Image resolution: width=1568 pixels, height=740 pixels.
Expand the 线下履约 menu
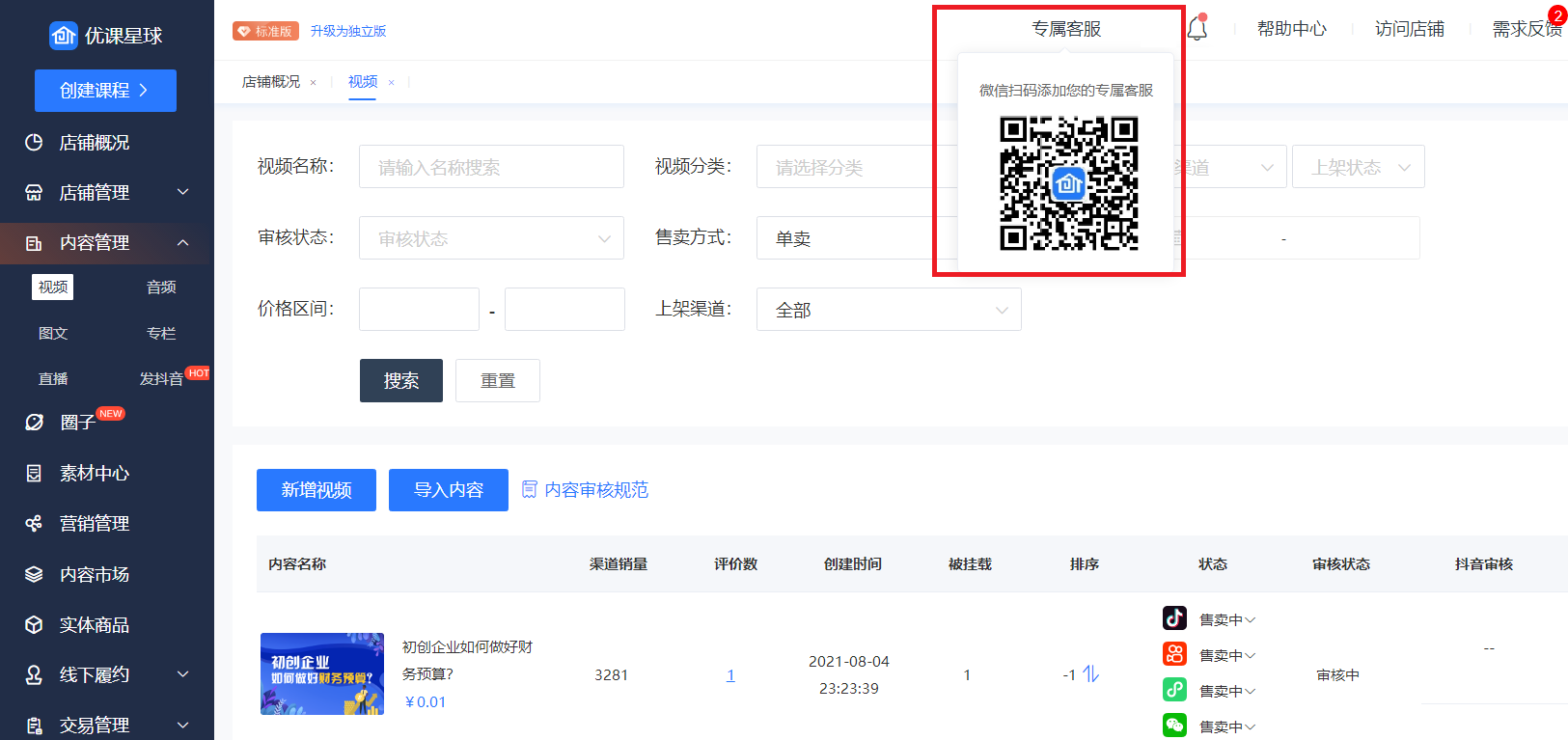click(182, 674)
